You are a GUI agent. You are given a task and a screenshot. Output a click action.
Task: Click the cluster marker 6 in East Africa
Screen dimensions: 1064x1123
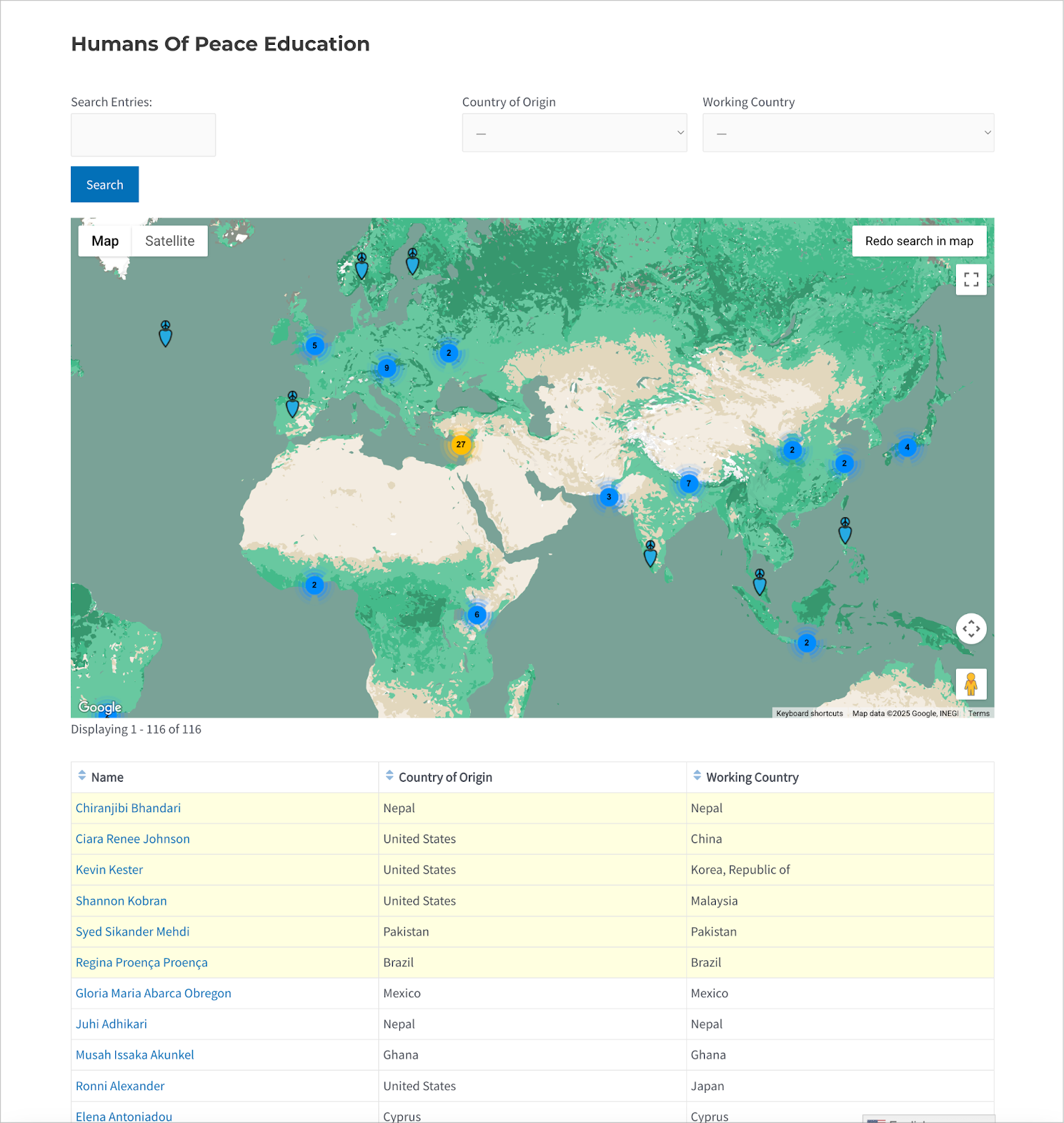[x=477, y=615]
